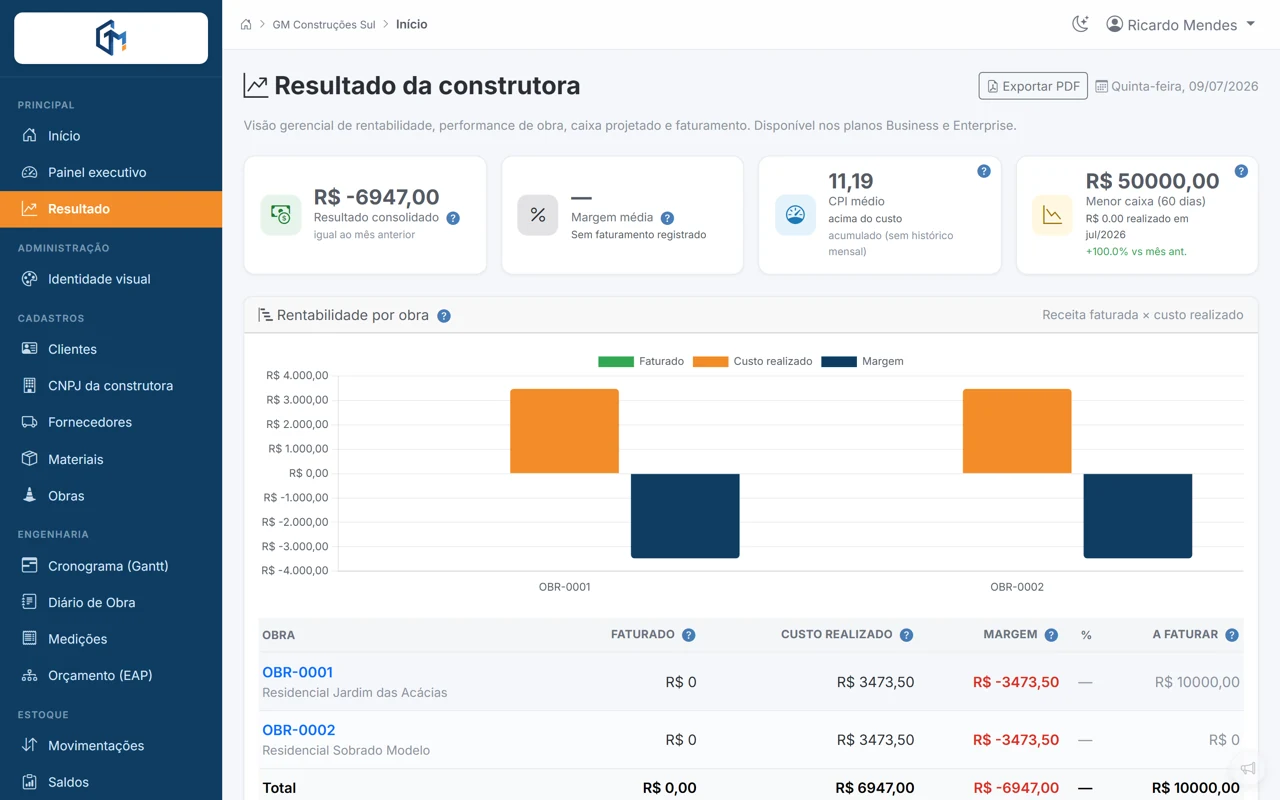Screen dimensions: 1280x800
Task: Click help icon next to Faturado column header
Action: click(x=688, y=635)
